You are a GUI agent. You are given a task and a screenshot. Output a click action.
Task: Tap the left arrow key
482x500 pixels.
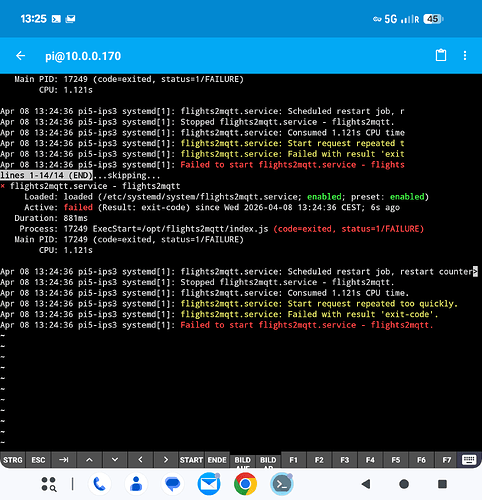pyautogui.click(x=140, y=460)
